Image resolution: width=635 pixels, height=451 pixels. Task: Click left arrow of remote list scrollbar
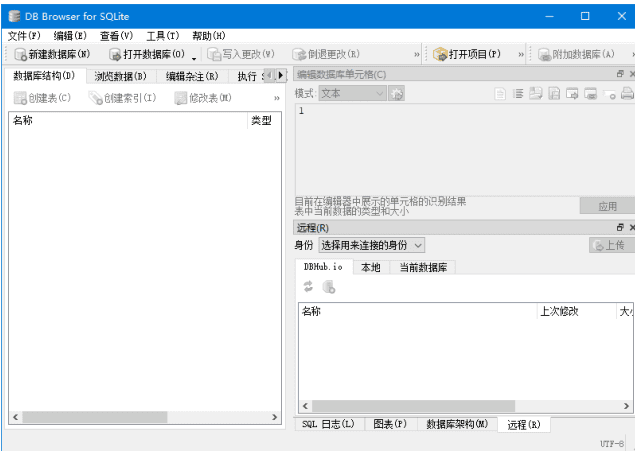305,406
